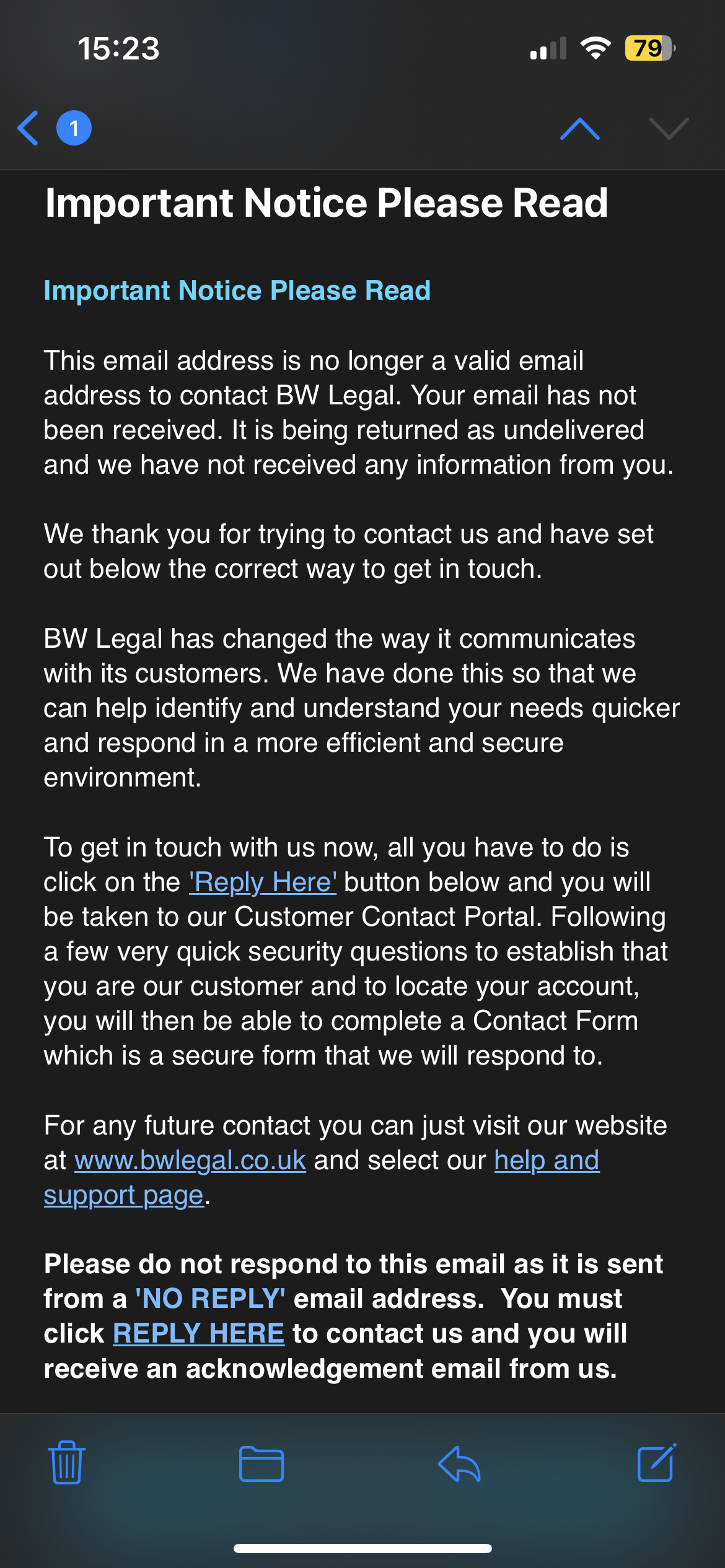Tap the cellular signal bars icon
This screenshot has width=725, height=1568.
pyautogui.click(x=548, y=48)
